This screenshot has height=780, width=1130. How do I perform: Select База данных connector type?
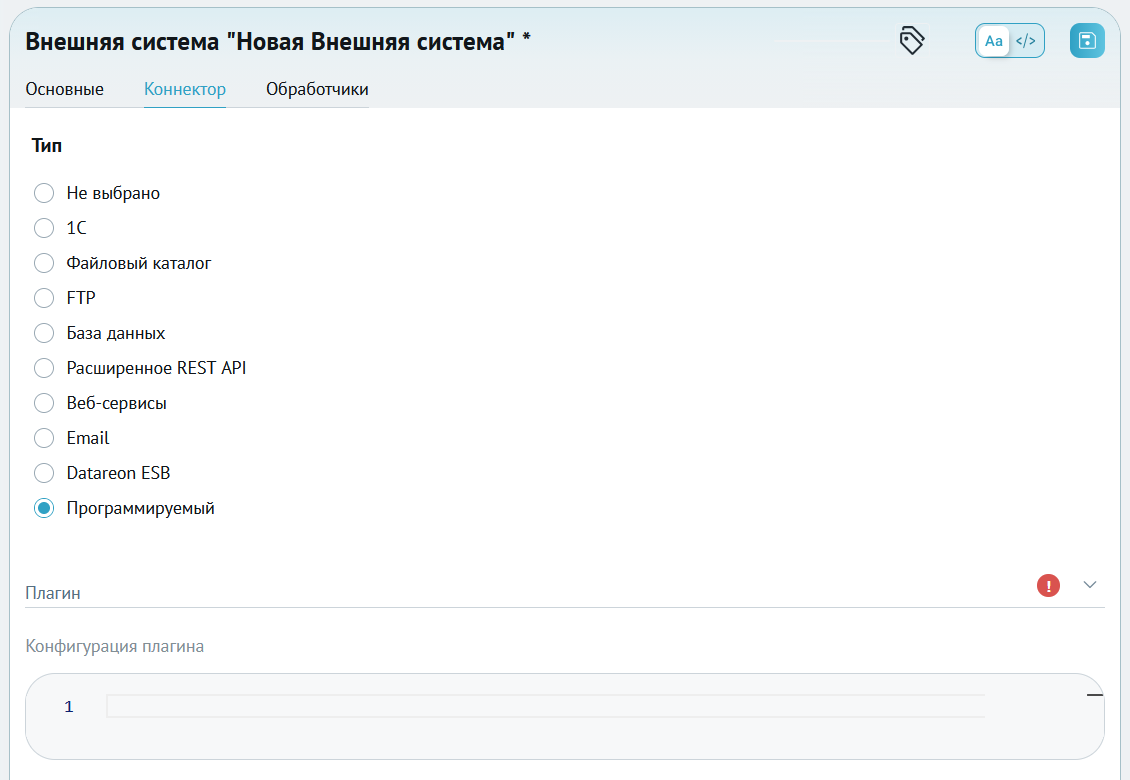click(44, 333)
